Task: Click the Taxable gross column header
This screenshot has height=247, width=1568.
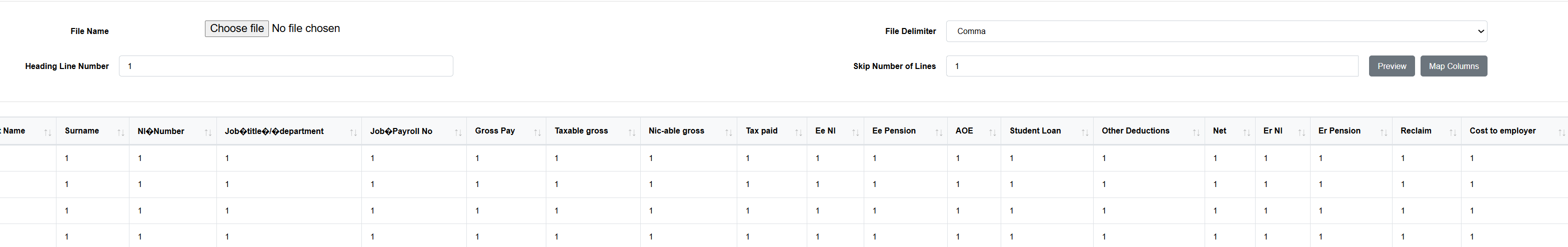Action: [x=581, y=131]
